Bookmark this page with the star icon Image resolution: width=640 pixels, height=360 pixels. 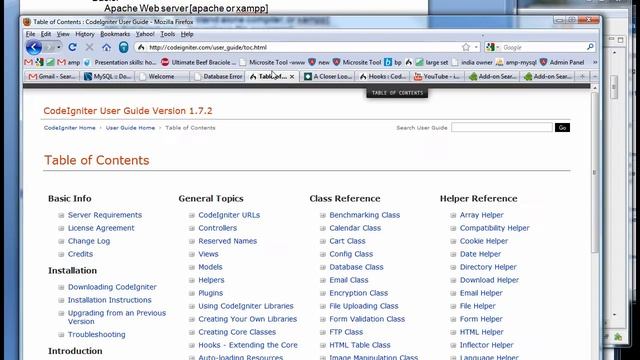coord(466,47)
